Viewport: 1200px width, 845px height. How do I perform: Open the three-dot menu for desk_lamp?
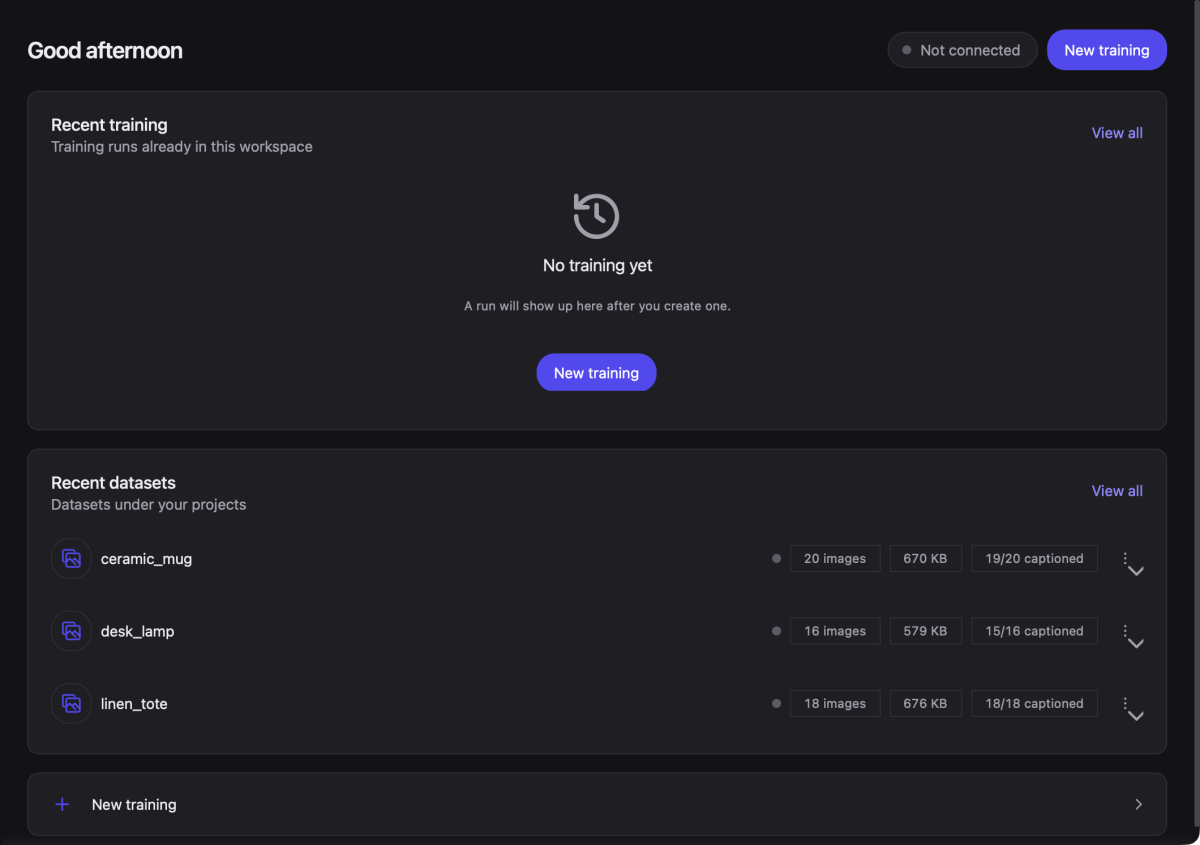[1125, 631]
